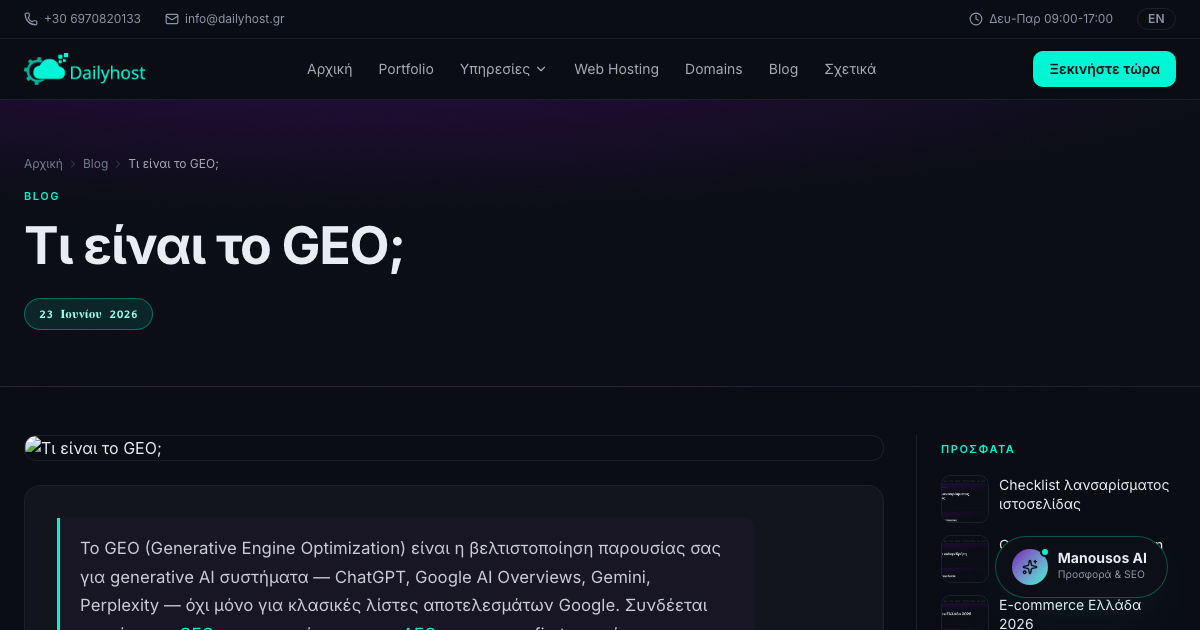Switch language with the EN button
1200x630 pixels.
tap(1156, 19)
